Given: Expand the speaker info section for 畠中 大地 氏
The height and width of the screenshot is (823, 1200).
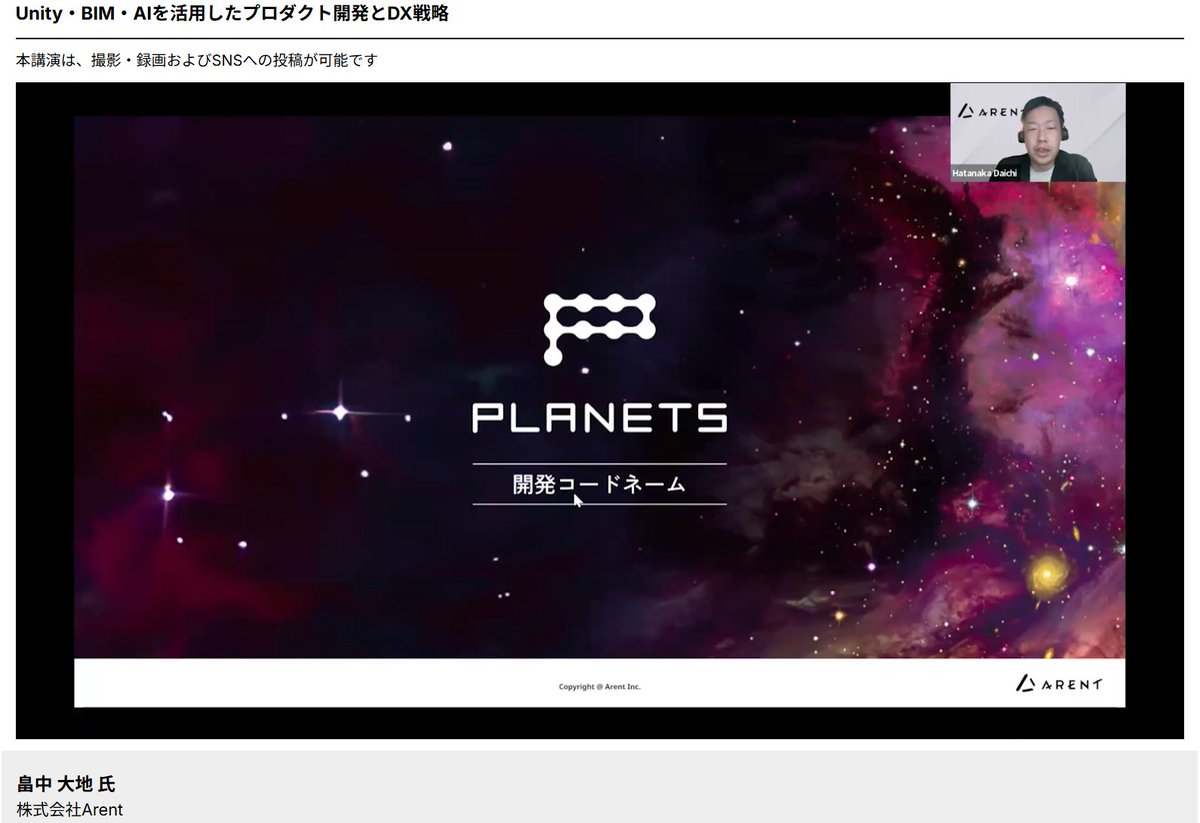Looking at the screenshot, I should click(65, 785).
